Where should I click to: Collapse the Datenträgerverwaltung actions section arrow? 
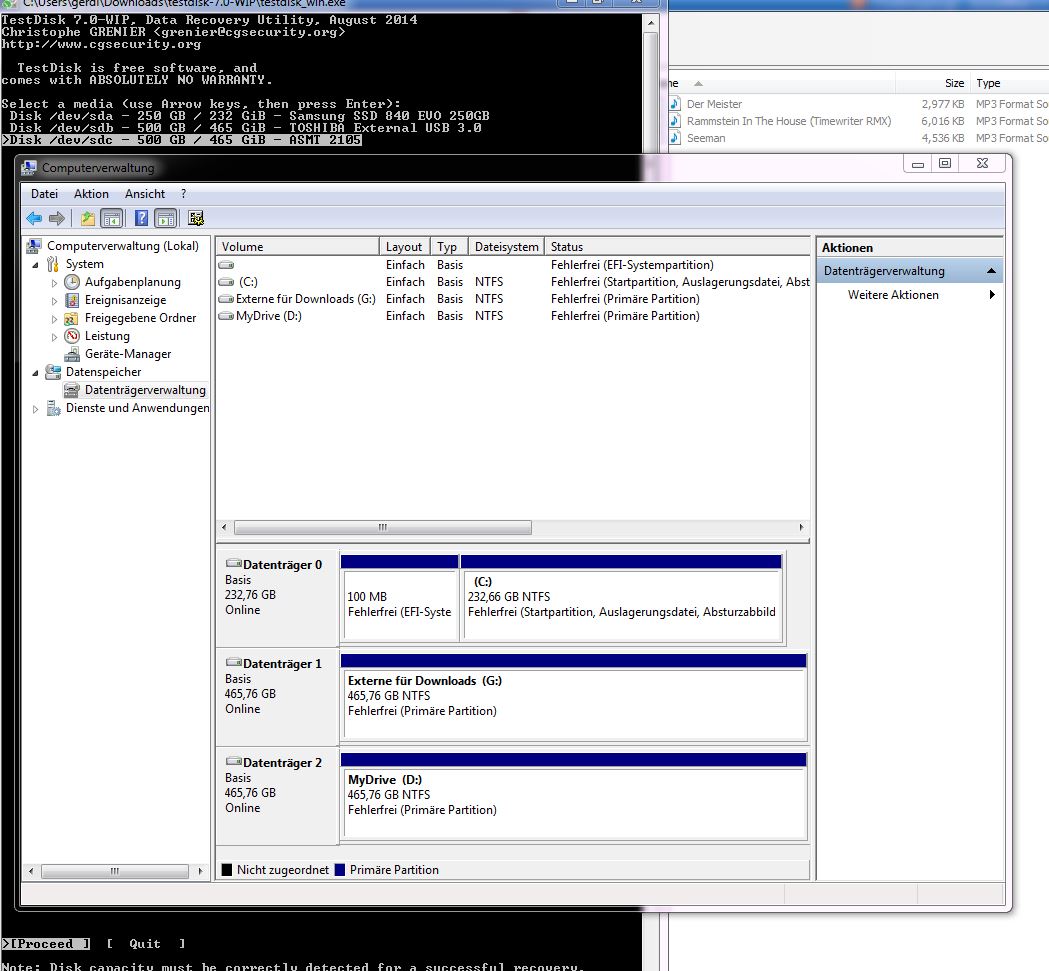991,271
